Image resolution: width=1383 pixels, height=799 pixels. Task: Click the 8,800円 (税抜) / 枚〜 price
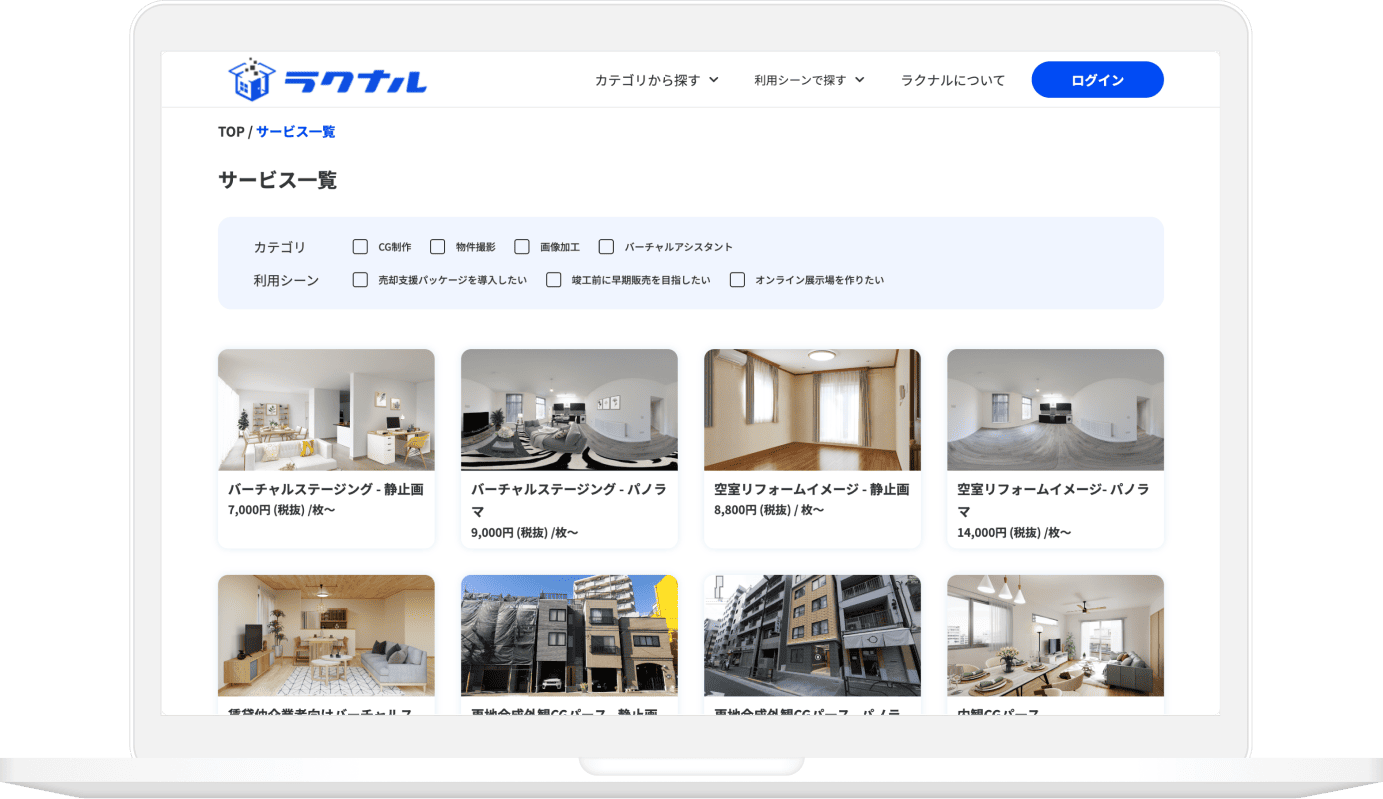(769, 510)
